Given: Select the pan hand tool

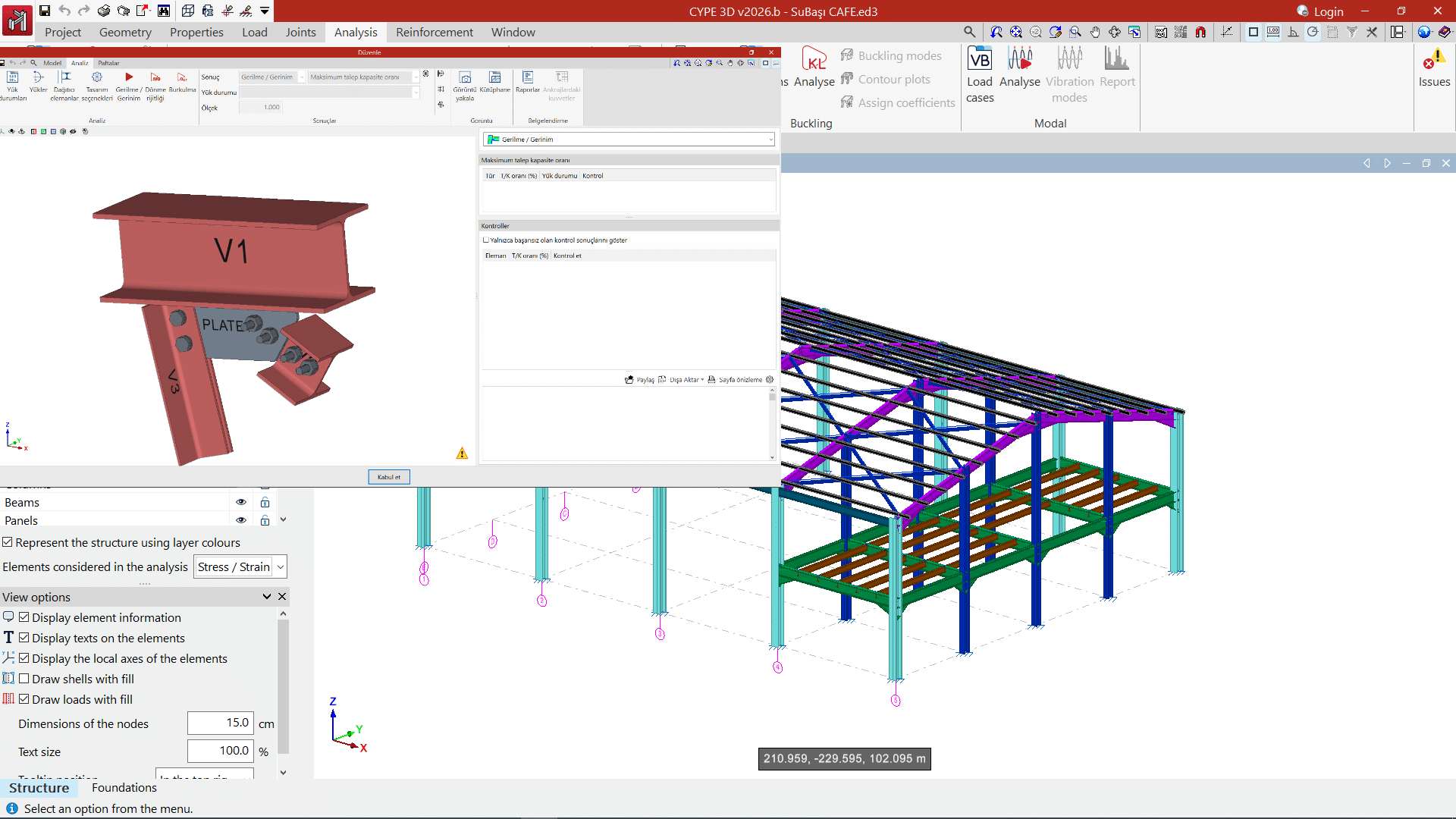Looking at the screenshot, I should pyautogui.click(x=1094, y=32).
